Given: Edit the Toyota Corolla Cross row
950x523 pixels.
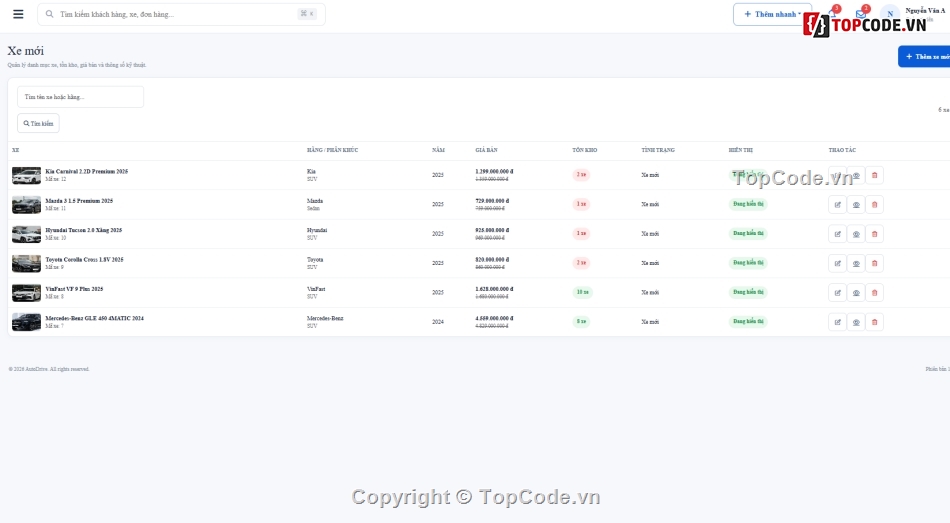Looking at the screenshot, I should pyautogui.click(x=837, y=264).
